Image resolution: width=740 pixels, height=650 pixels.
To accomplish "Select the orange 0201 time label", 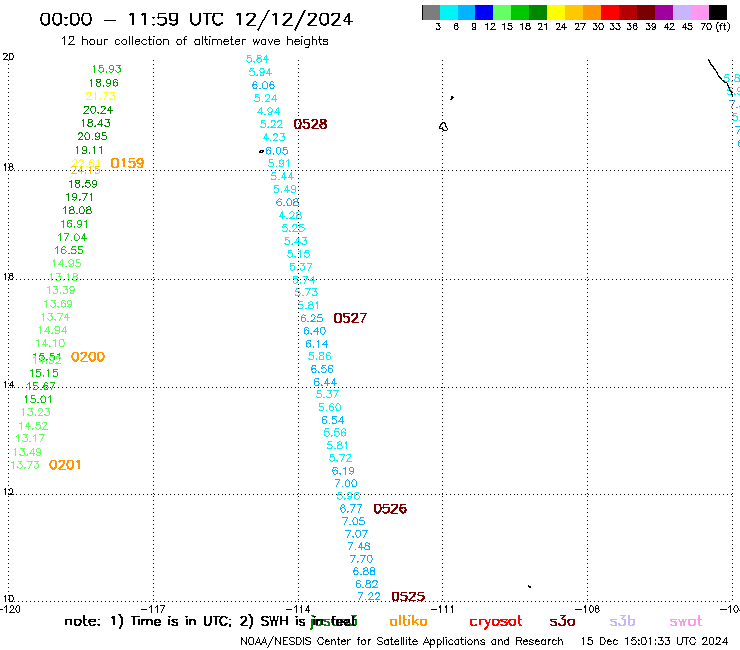I will (x=65, y=465).
